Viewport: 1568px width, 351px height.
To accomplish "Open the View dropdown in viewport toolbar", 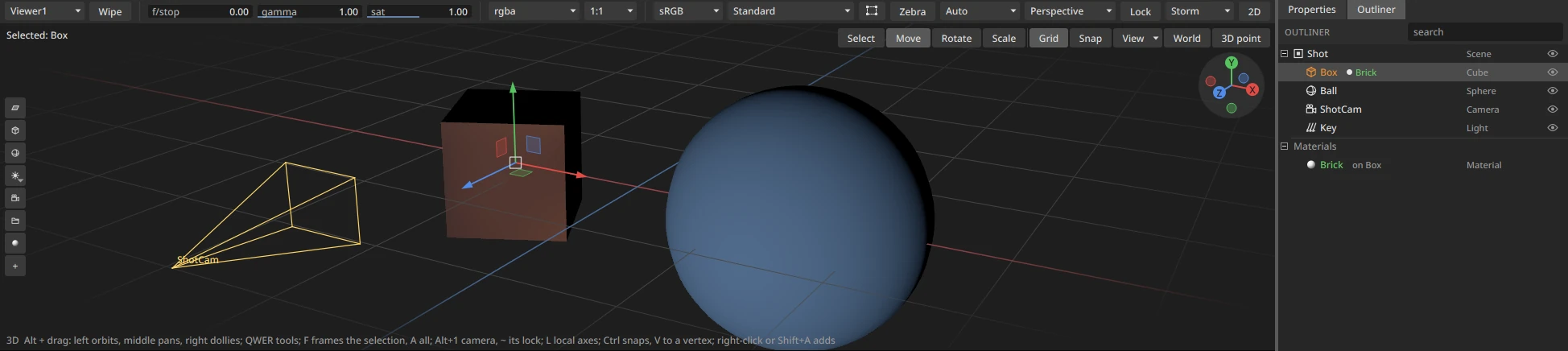I will (x=1137, y=38).
